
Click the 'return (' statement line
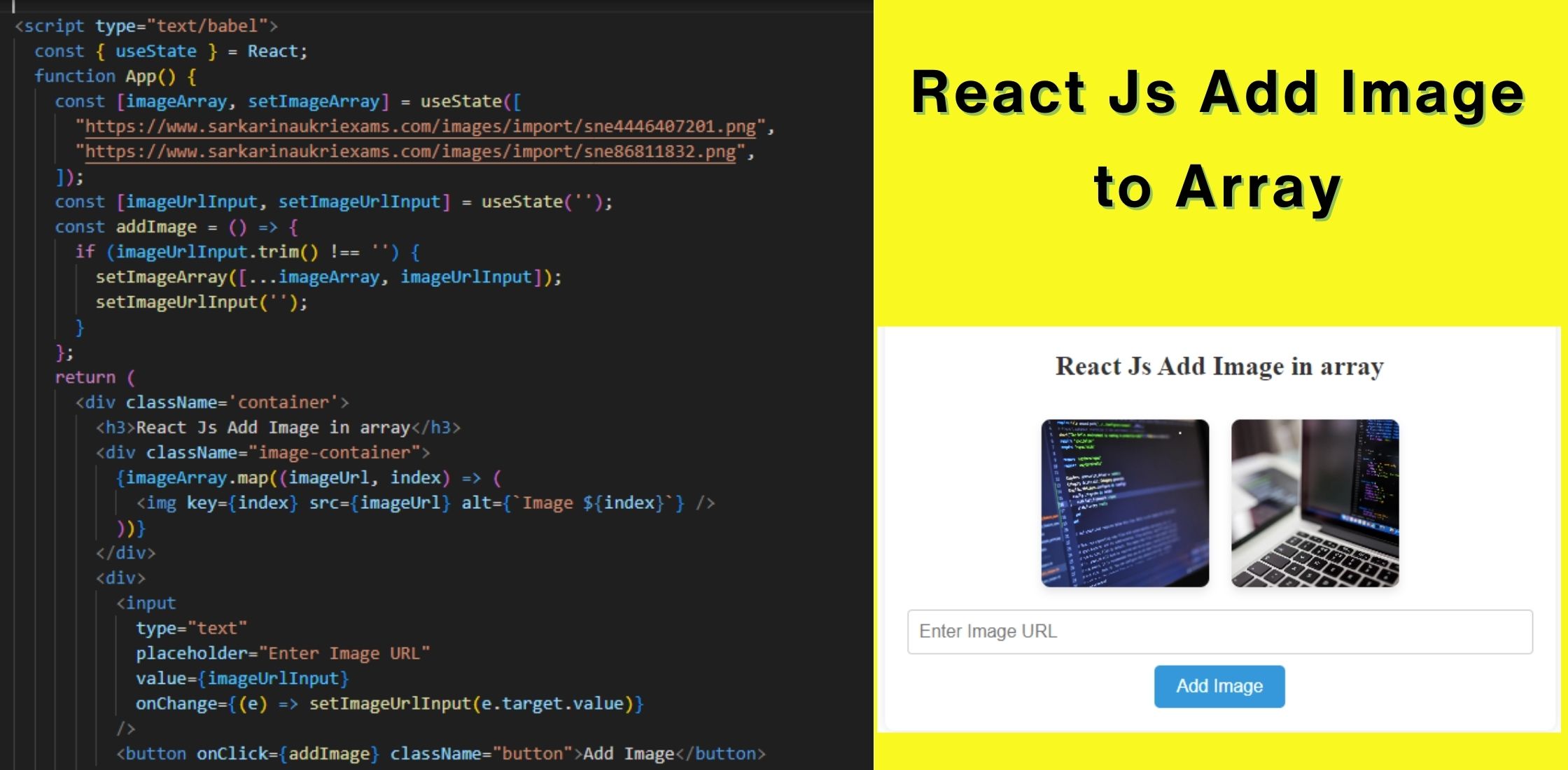(x=94, y=377)
